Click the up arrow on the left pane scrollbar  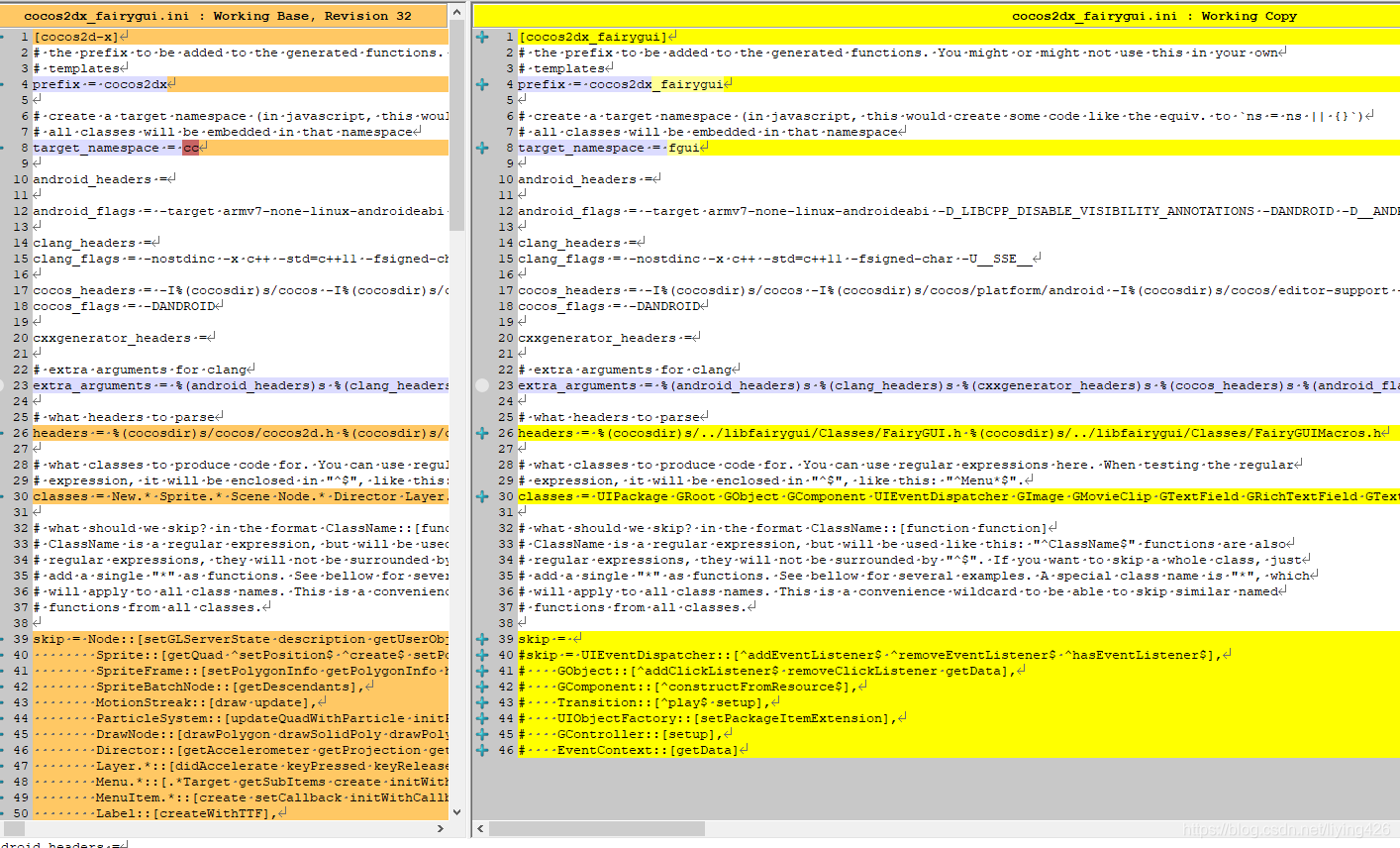pos(454,12)
